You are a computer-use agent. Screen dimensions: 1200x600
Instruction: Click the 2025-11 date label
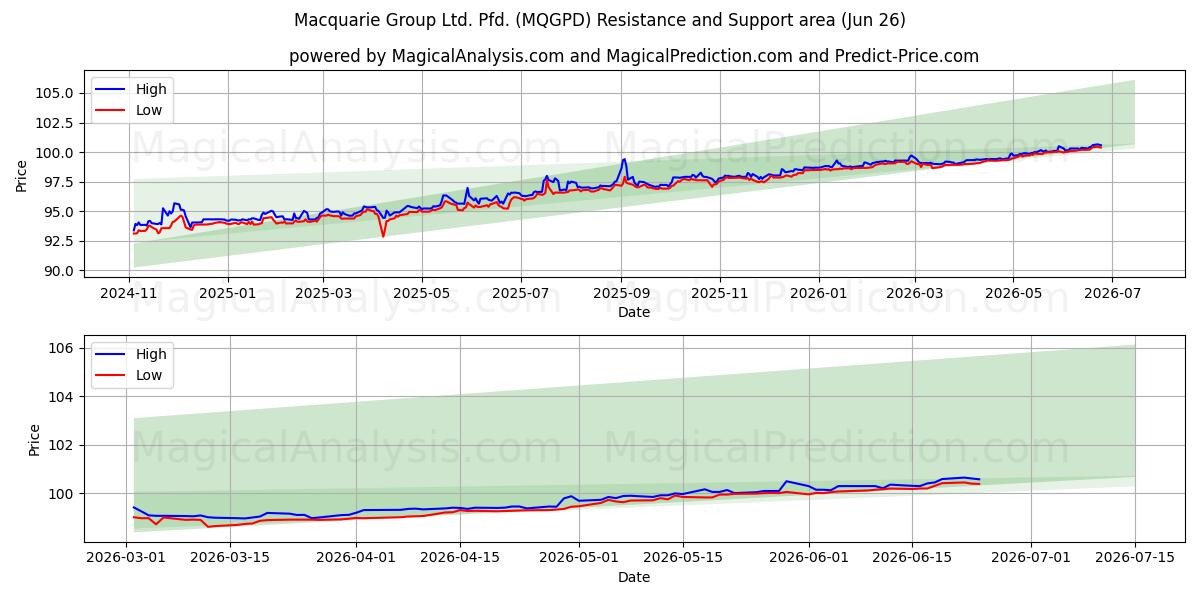(x=719, y=295)
